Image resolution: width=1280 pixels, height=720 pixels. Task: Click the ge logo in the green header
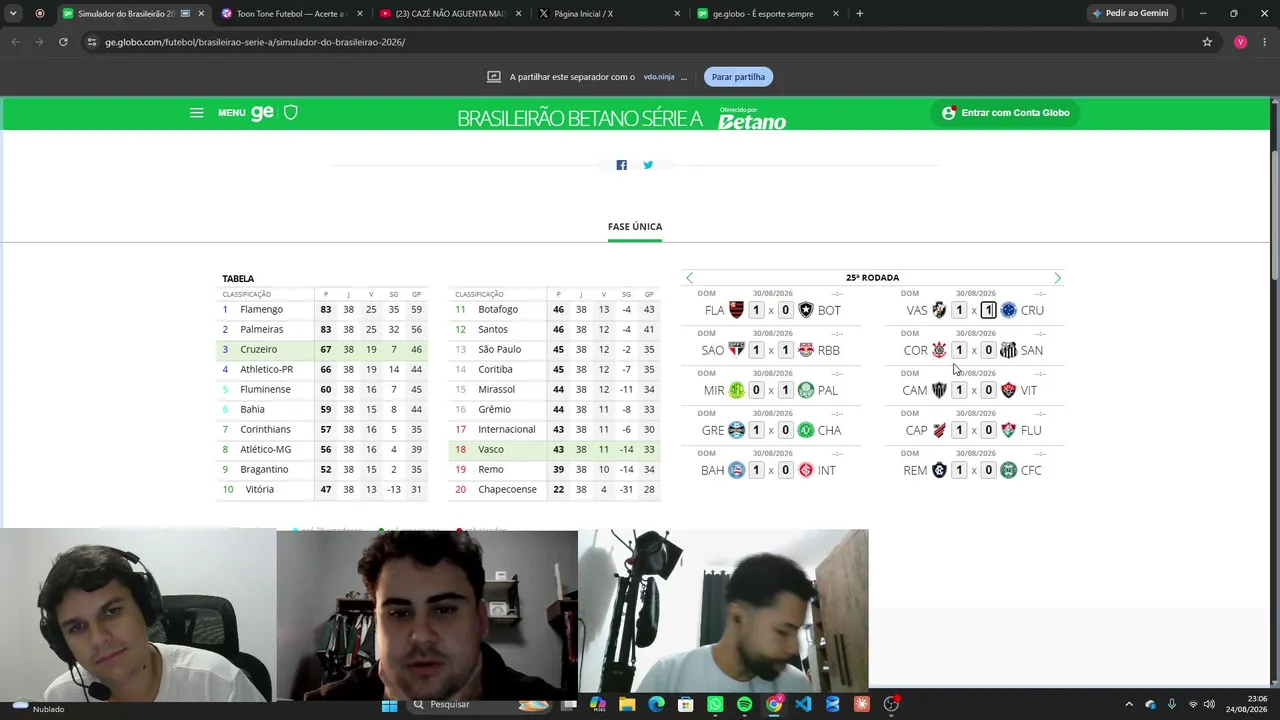262,113
